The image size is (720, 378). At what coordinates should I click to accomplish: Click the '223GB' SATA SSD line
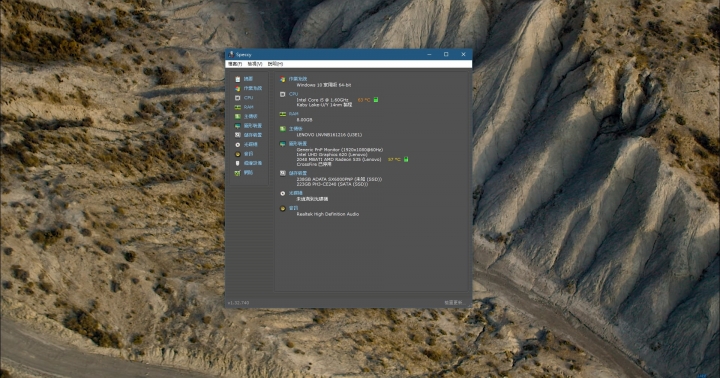[332, 184]
